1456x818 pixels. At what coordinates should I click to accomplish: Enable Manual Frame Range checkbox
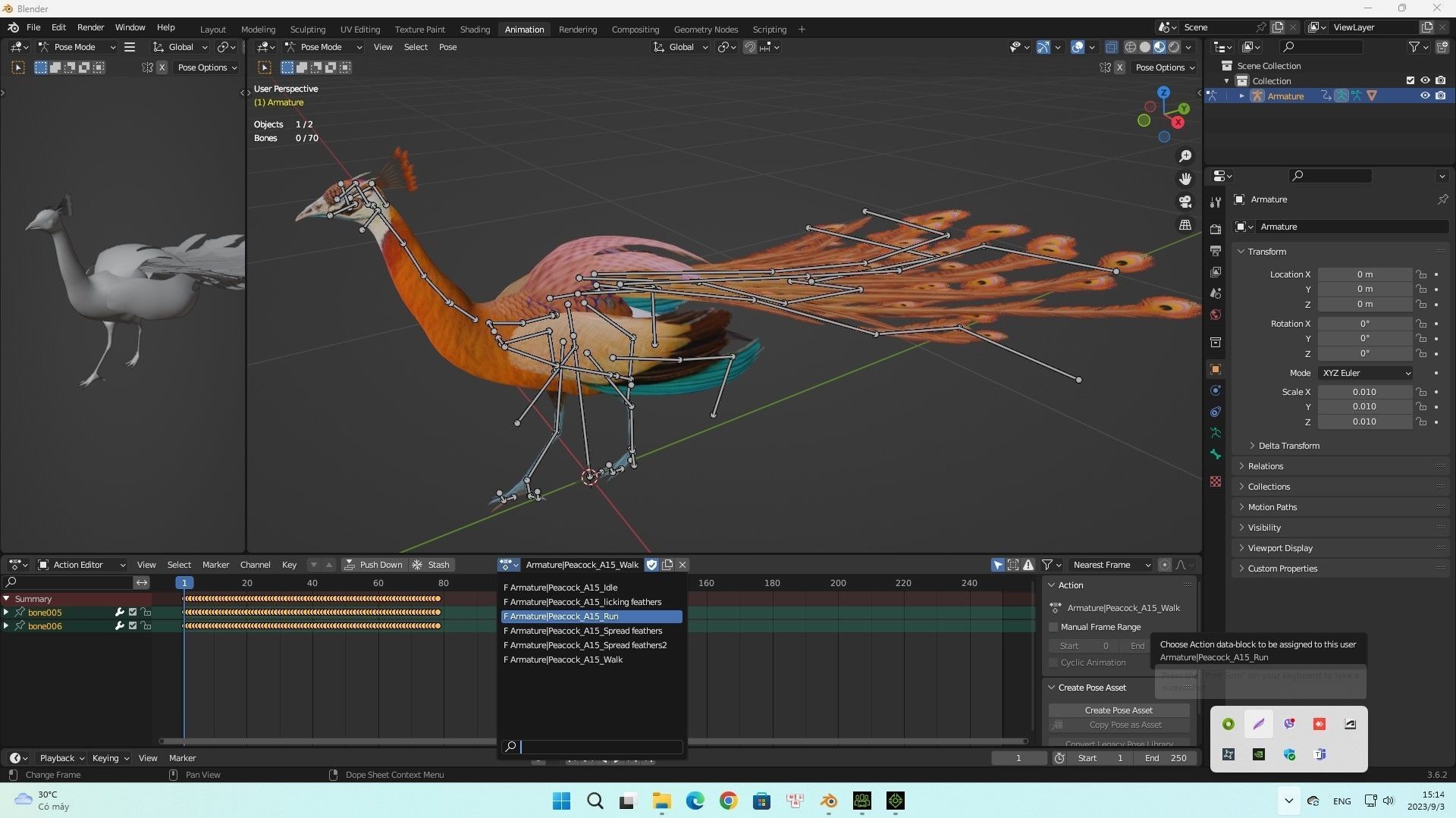click(x=1053, y=627)
